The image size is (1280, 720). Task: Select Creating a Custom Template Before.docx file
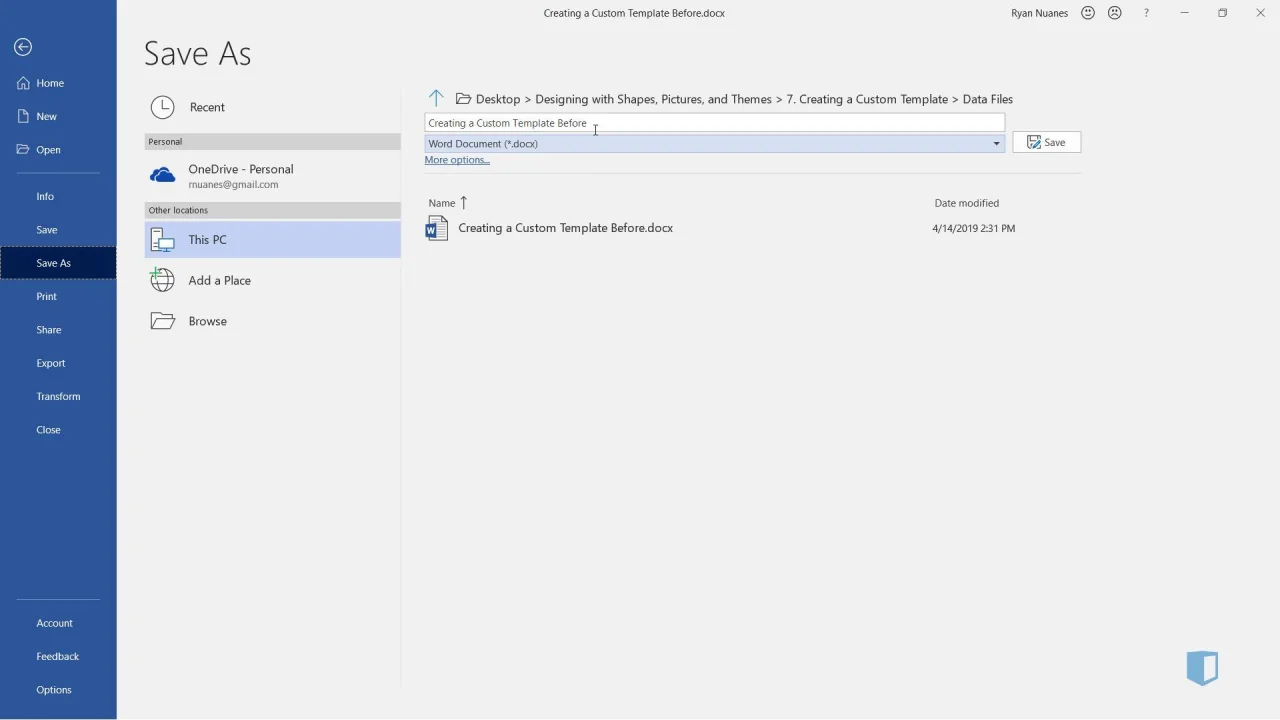click(565, 228)
